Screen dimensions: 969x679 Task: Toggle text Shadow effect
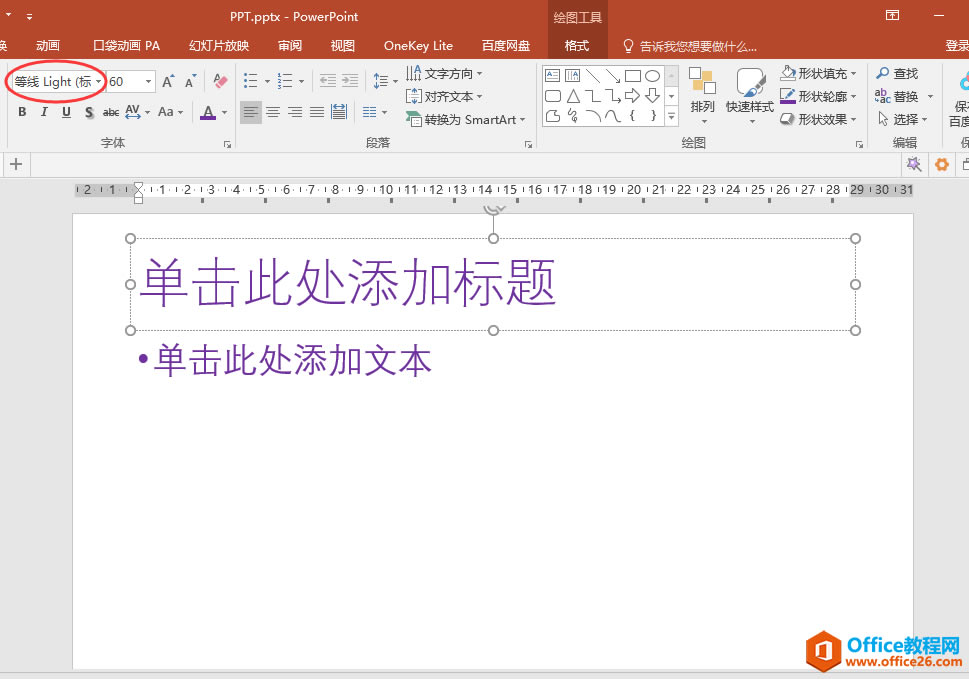coord(89,112)
